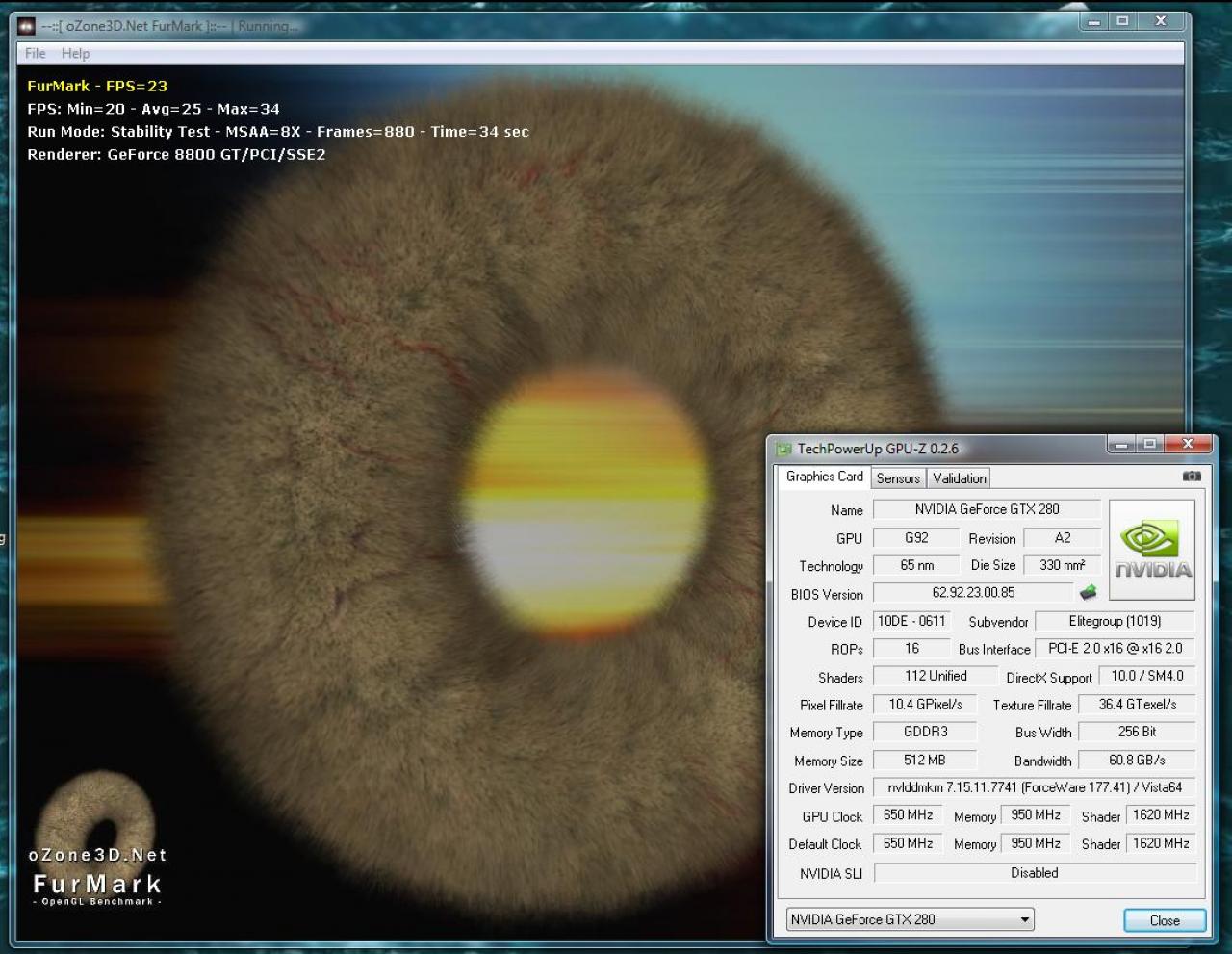Click the ROPs value 16
1232x954 pixels.
pos(911,649)
